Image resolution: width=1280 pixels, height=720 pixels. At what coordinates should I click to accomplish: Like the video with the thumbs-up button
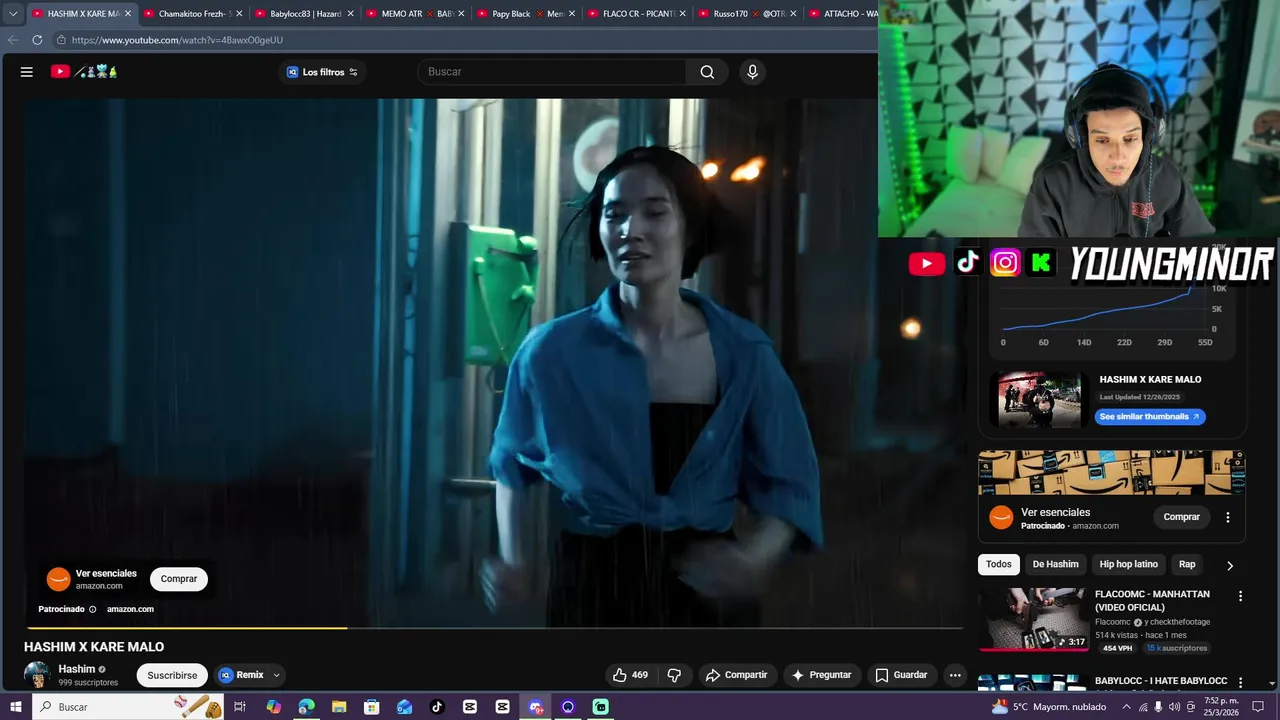pos(630,675)
